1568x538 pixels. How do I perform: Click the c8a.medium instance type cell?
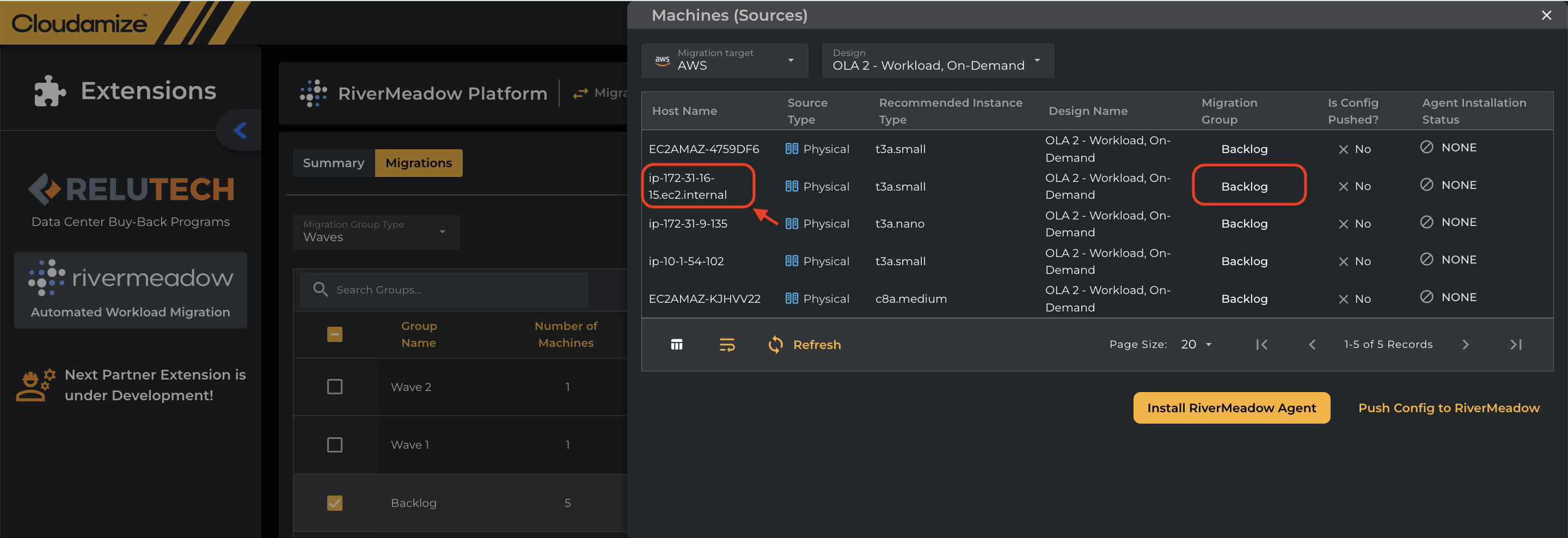(911, 299)
